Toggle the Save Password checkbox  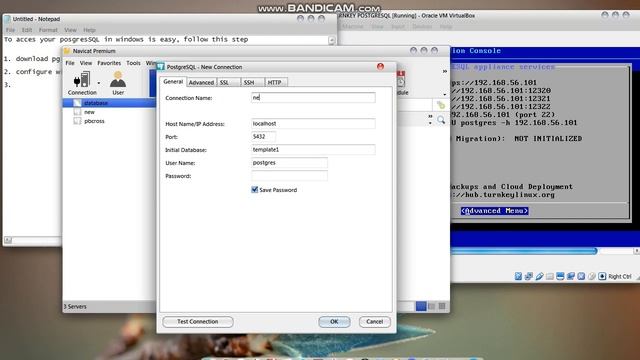point(255,189)
